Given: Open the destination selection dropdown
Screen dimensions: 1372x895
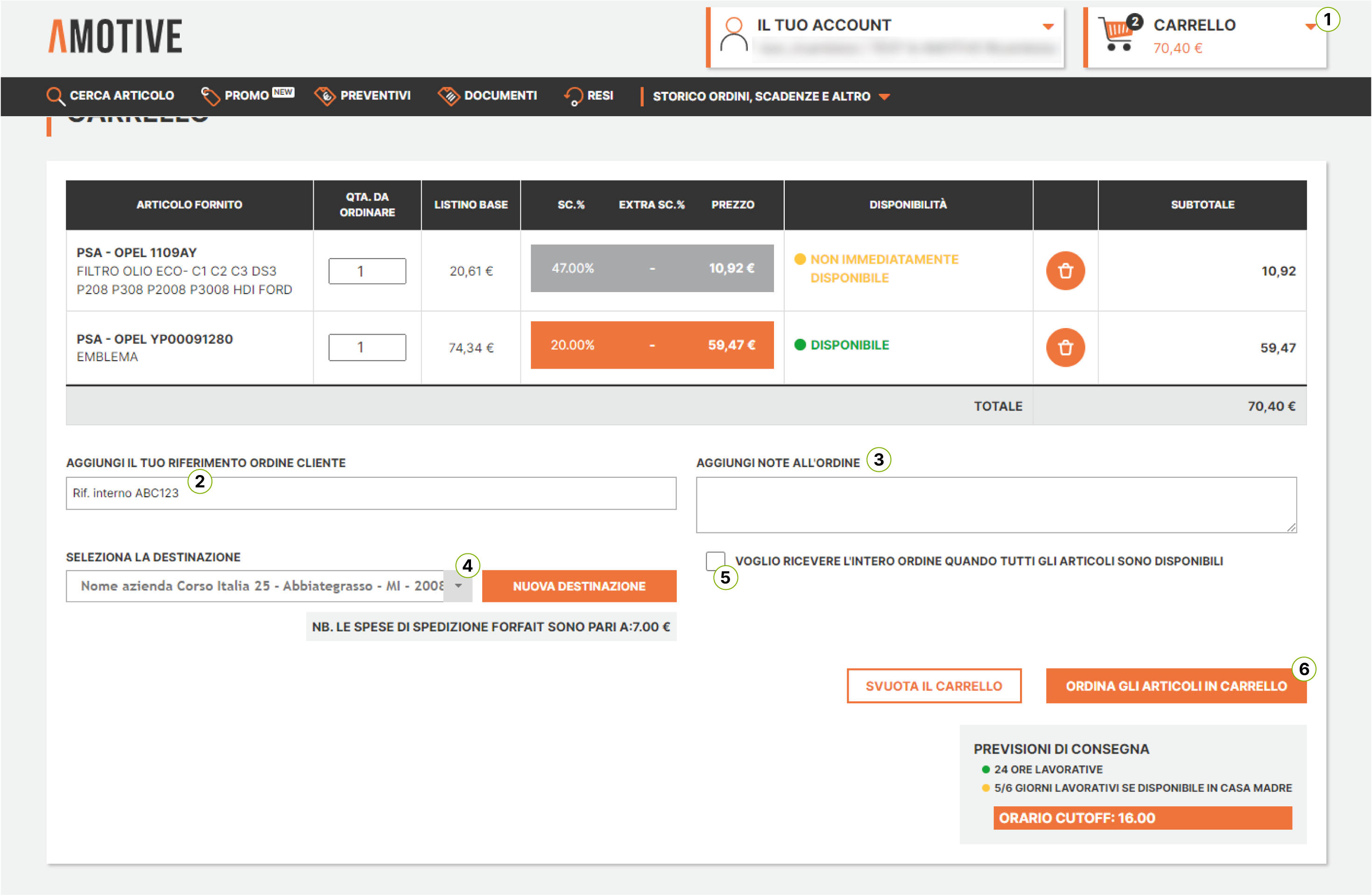Looking at the screenshot, I should tap(458, 586).
